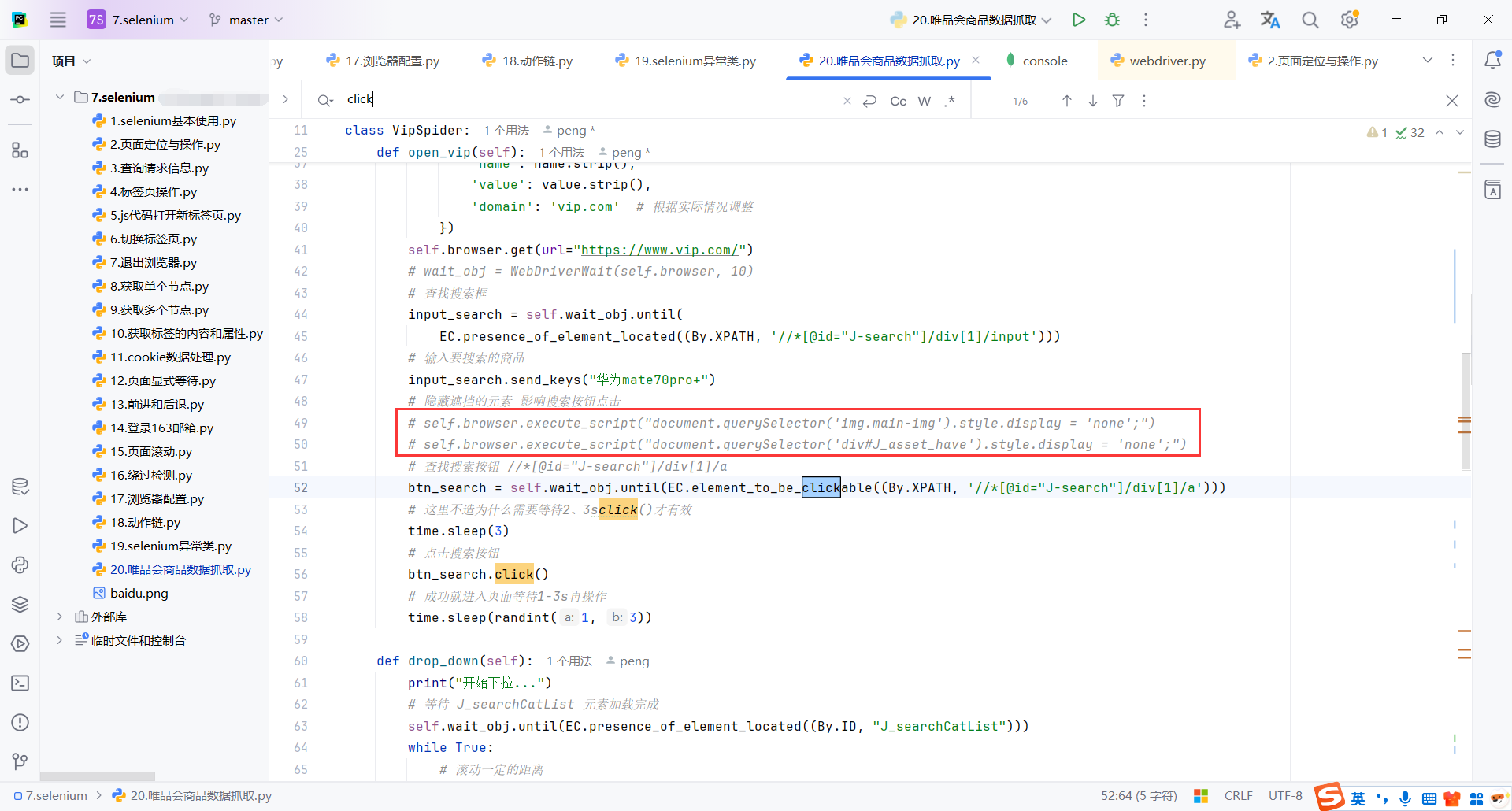
Task: Open the Structure tool window
Action: point(20,150)
